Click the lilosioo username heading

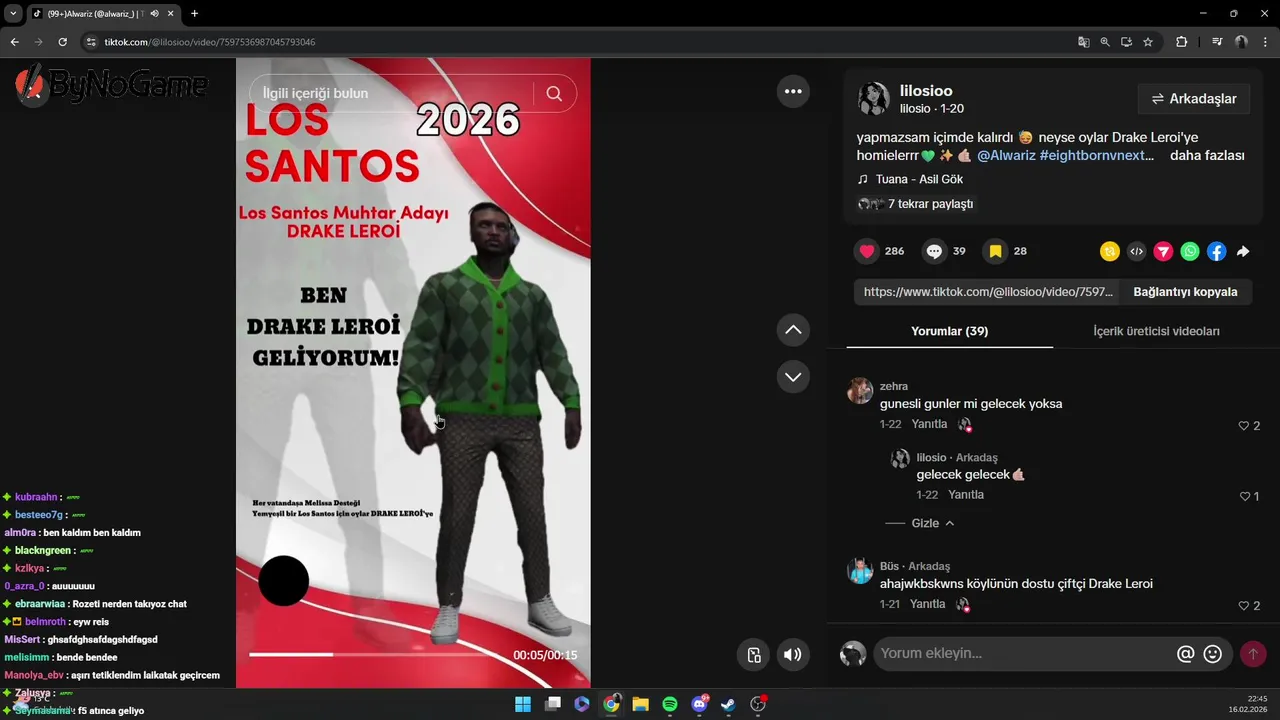pyautogui.click(x=926, y=91)
